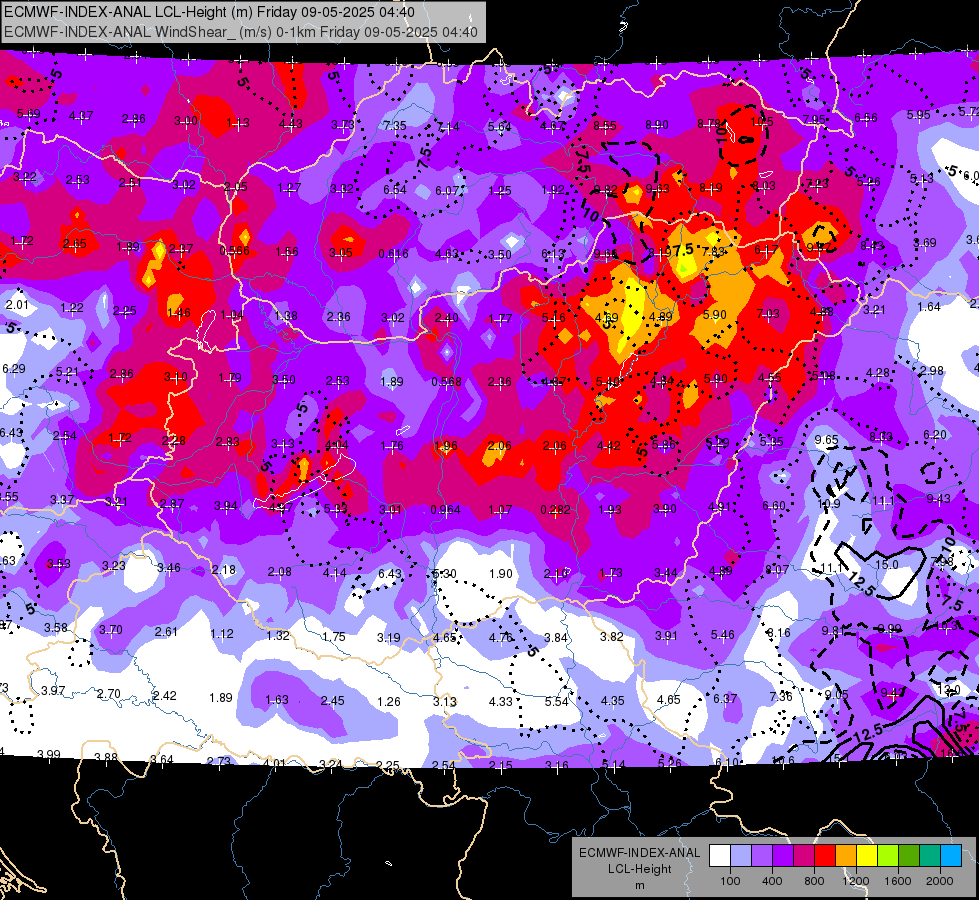
Task: Click the shear value 6.60
Action: click(x=774, y=505)
